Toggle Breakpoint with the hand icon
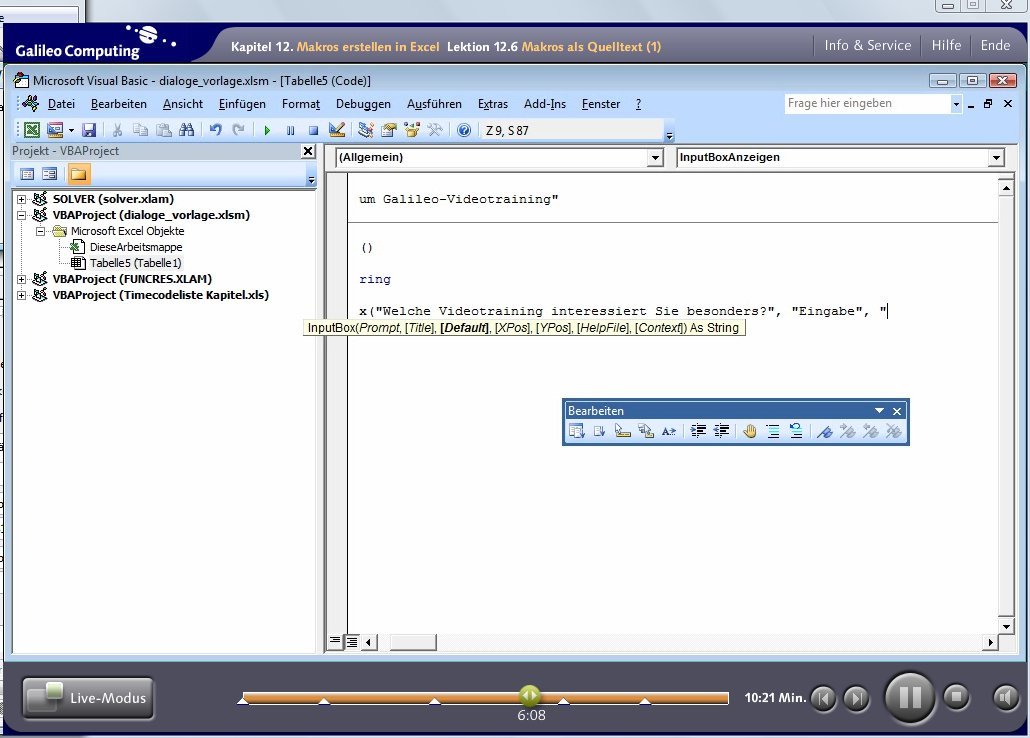This screenshot has height=738, width=1030. (x=750, y=431)
